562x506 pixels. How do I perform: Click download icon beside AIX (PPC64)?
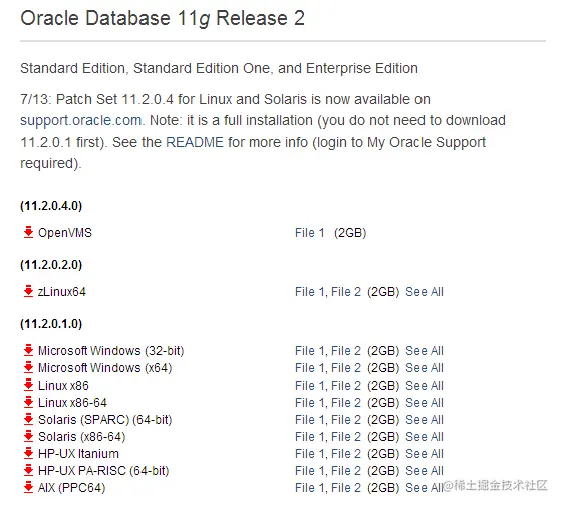[x=28, y=487]
